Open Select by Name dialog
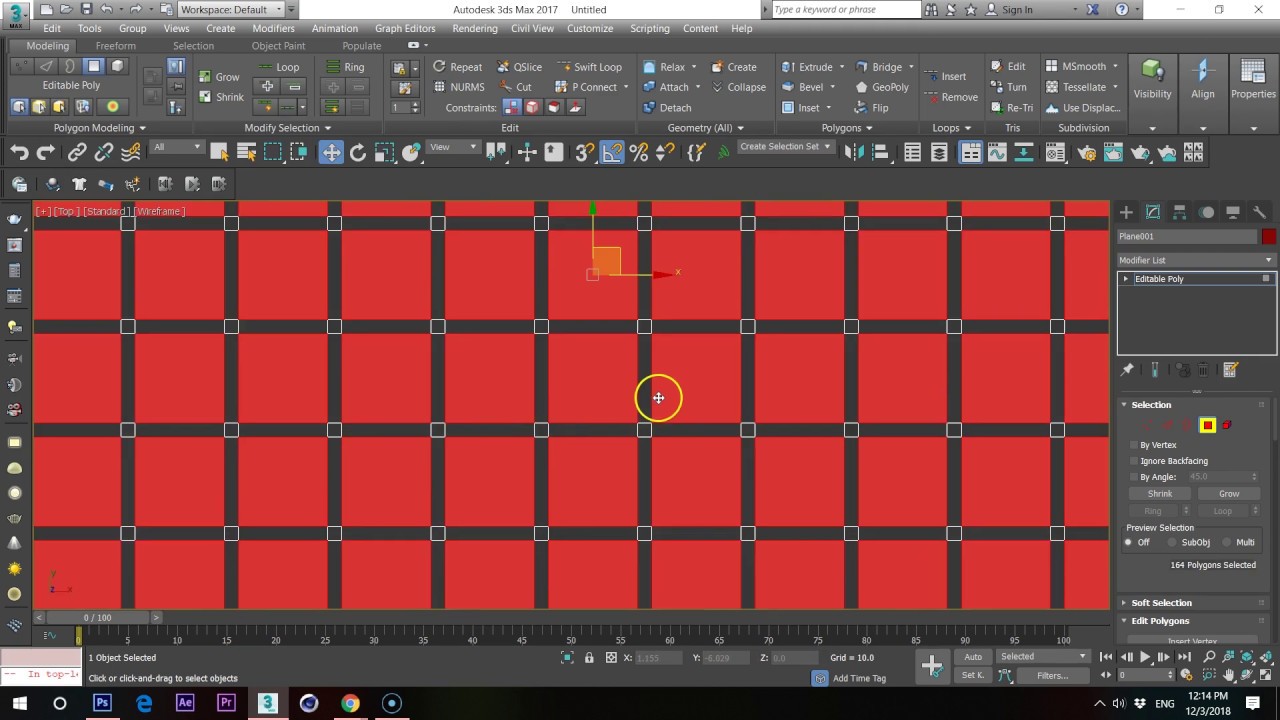This screenshot has height=720, width=1280. (246, 152)
